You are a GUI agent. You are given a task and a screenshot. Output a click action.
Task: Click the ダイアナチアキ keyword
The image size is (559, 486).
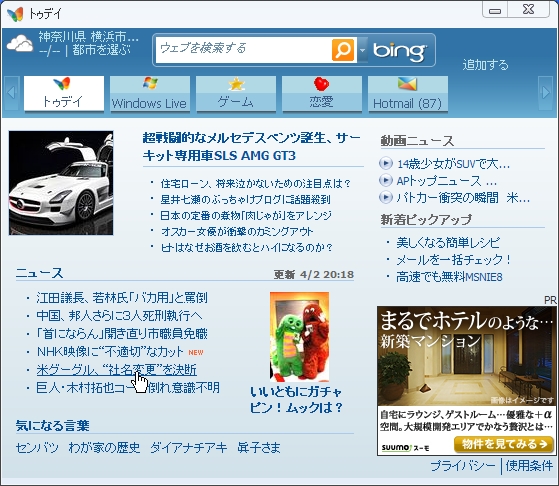pos(189,447)
